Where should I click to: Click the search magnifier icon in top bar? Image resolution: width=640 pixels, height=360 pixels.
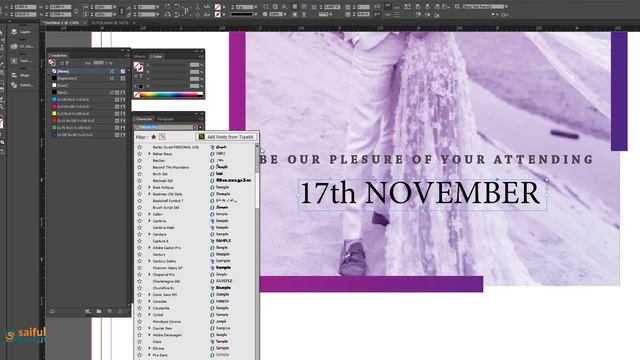pyautogui.click(x=458, y=7)
